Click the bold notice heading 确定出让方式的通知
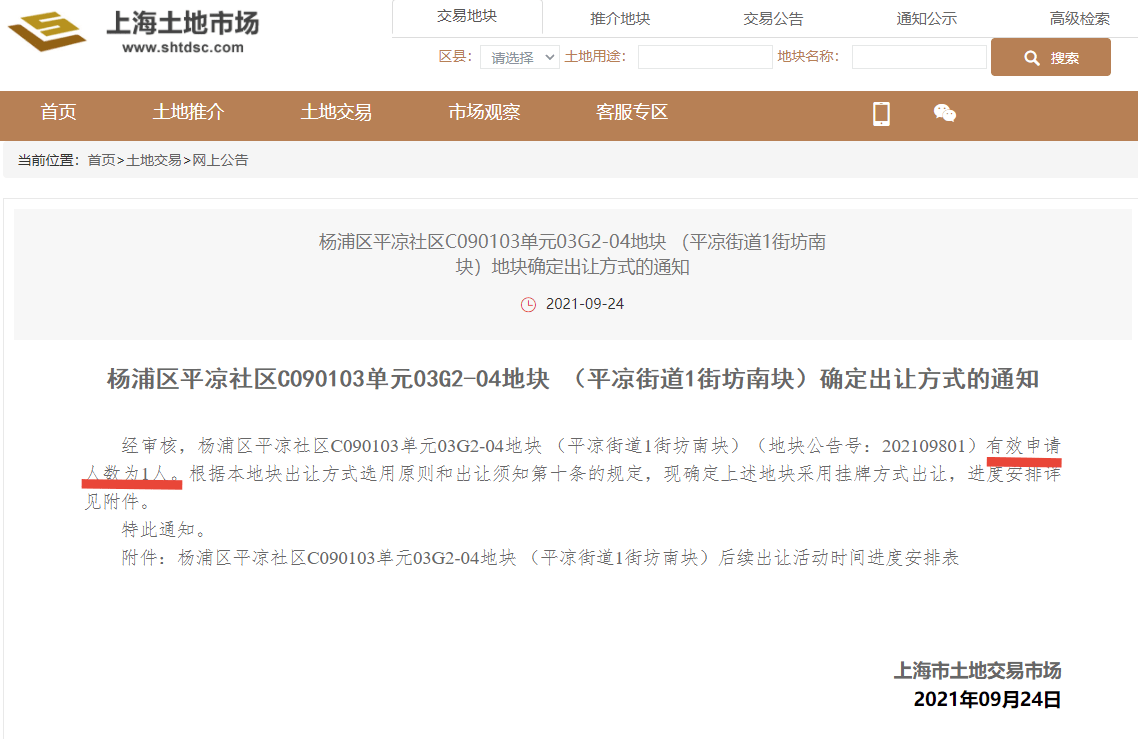This screenshot has width=1138, height=739. tap(573, 379)
